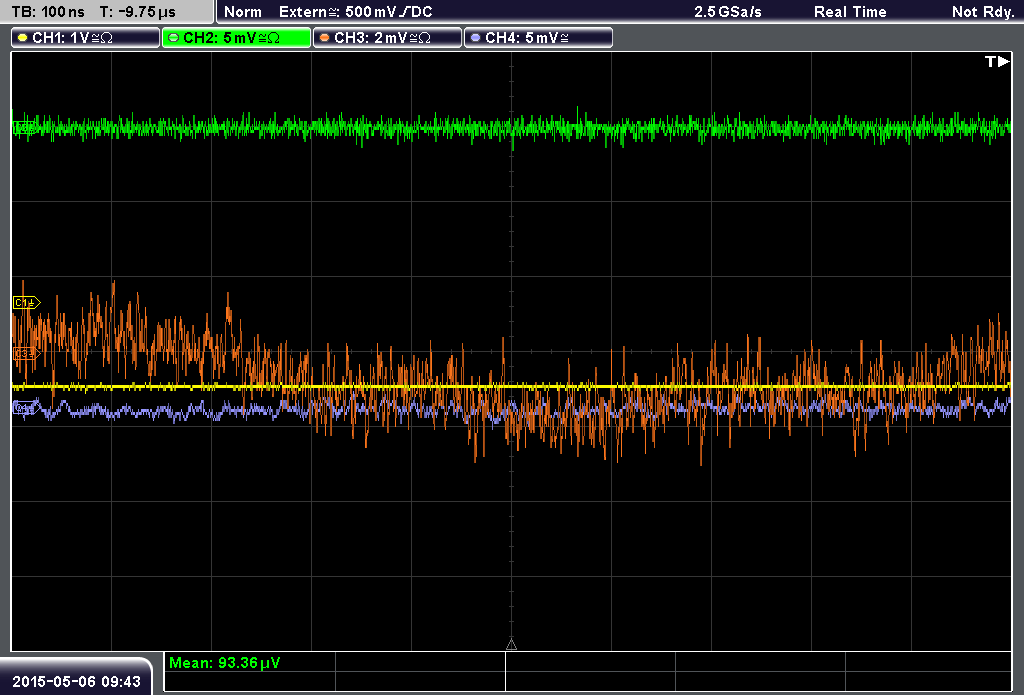Click the T arrow trigger position marker
The image size is (1024, 695).
coord(997,61)
